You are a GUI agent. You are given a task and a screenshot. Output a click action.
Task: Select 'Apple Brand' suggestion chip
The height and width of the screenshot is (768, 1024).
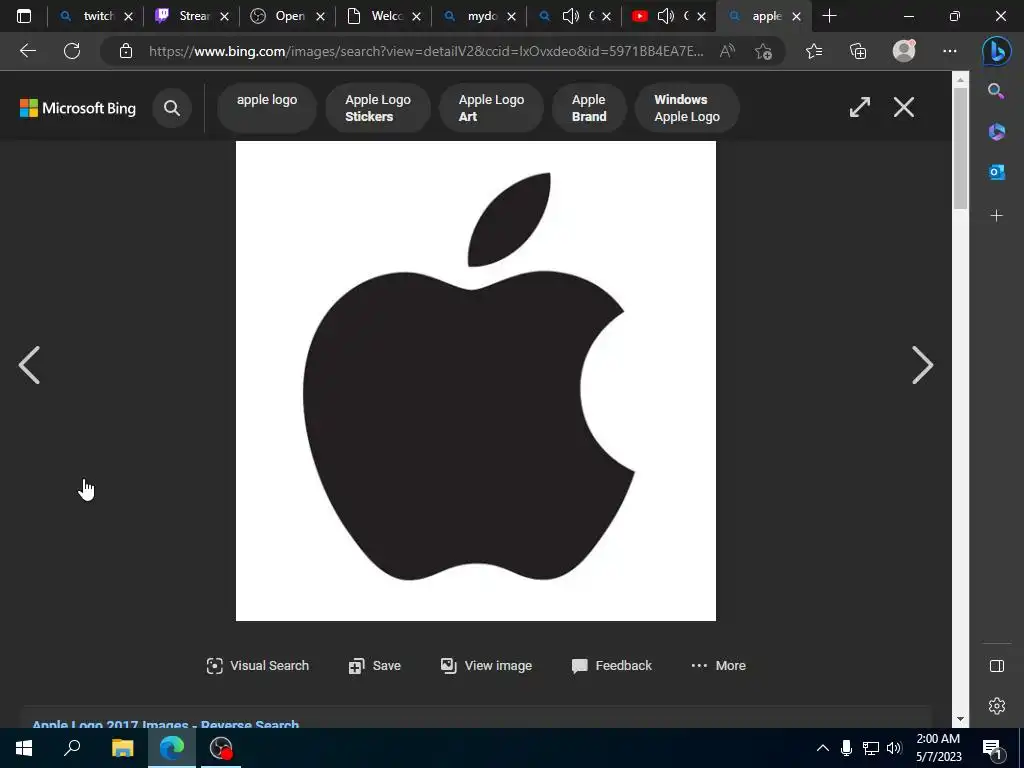coord(589,108)
